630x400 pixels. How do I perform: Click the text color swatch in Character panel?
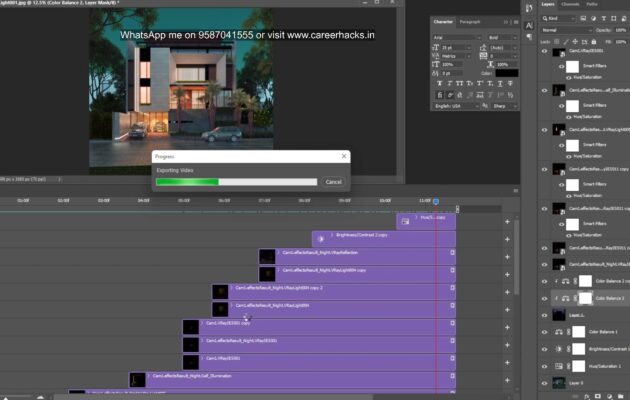[x=507, y=72]
